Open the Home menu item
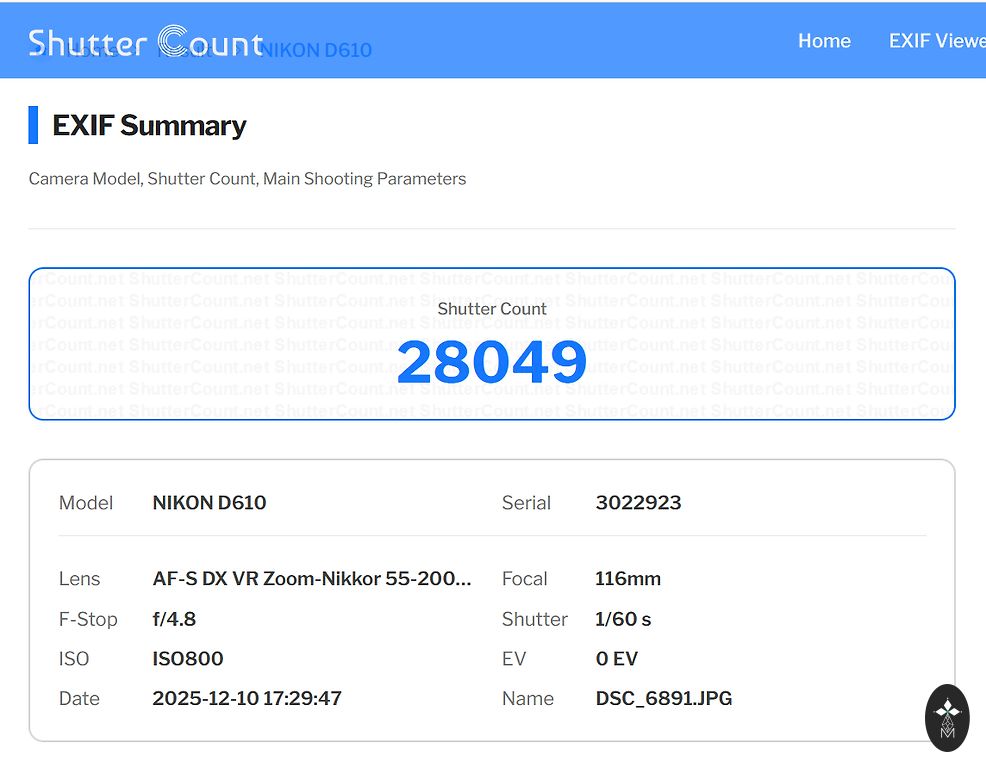This screenshot has height=768, width=986. [824, 41]
